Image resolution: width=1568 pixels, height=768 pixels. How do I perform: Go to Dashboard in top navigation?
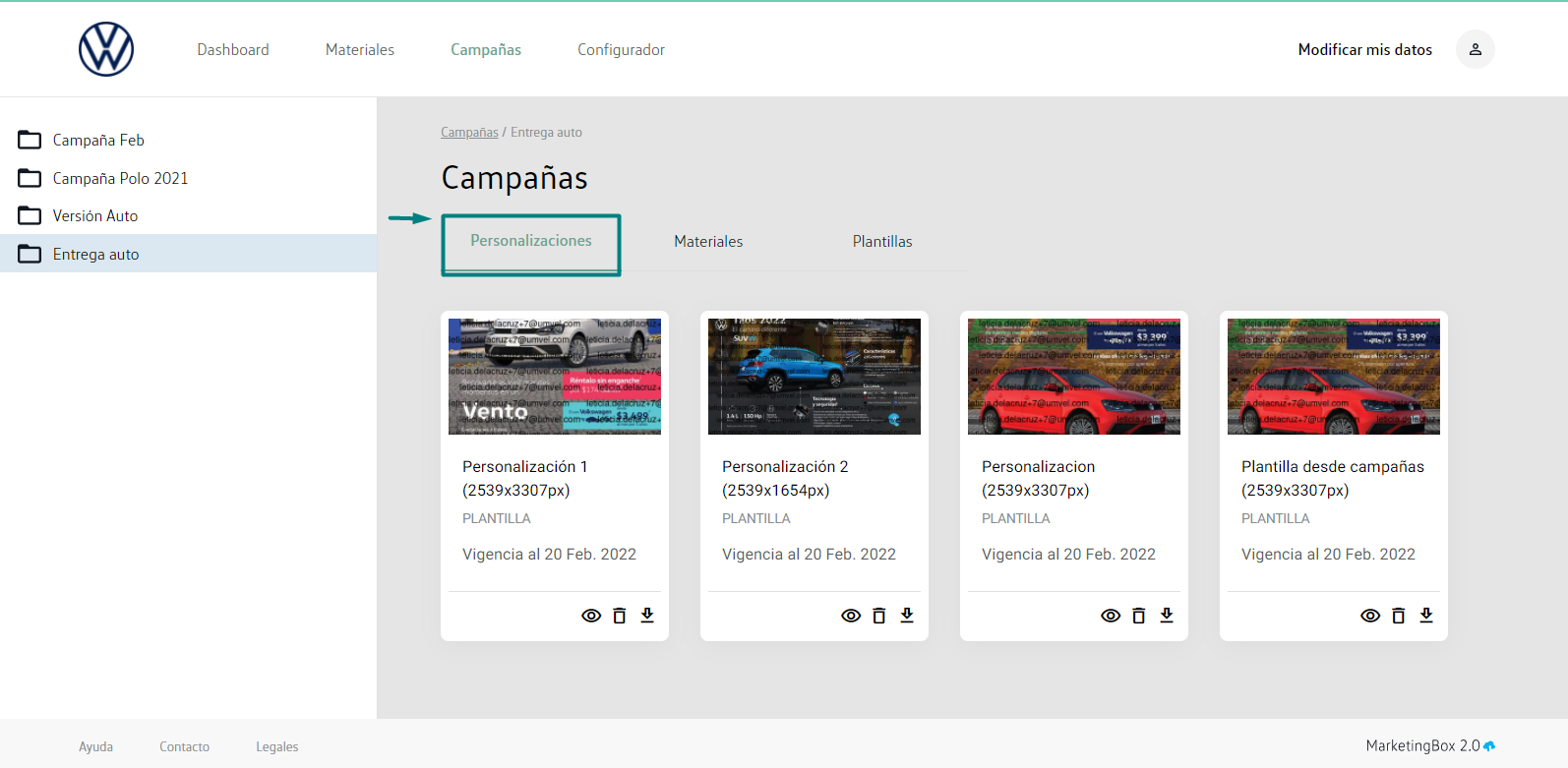click(233, 49)
